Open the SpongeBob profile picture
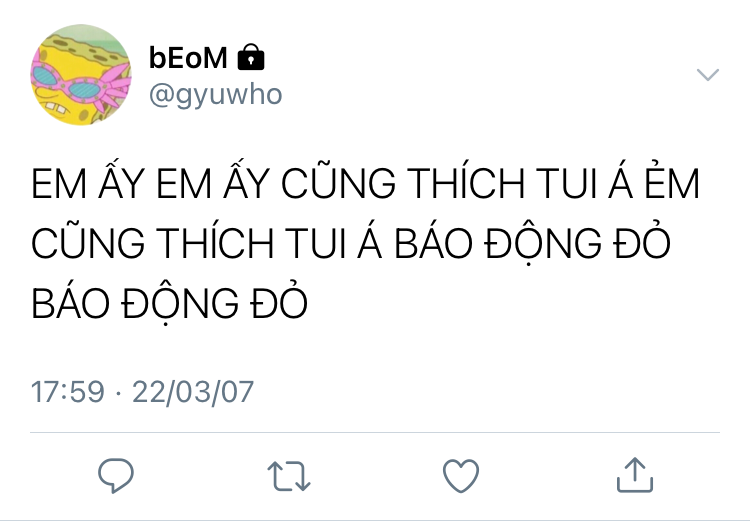 click(81, 75)
